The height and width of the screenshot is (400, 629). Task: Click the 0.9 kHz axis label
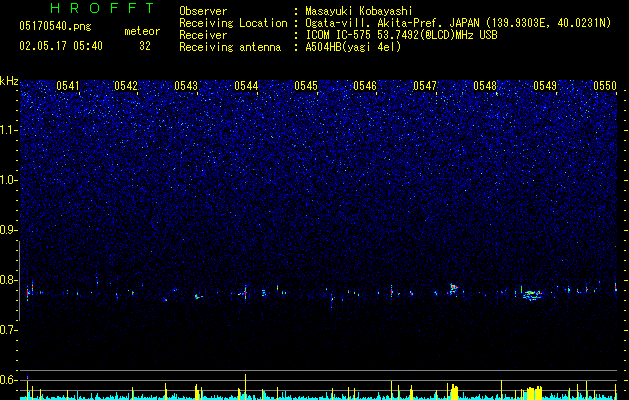pos(8,230)
